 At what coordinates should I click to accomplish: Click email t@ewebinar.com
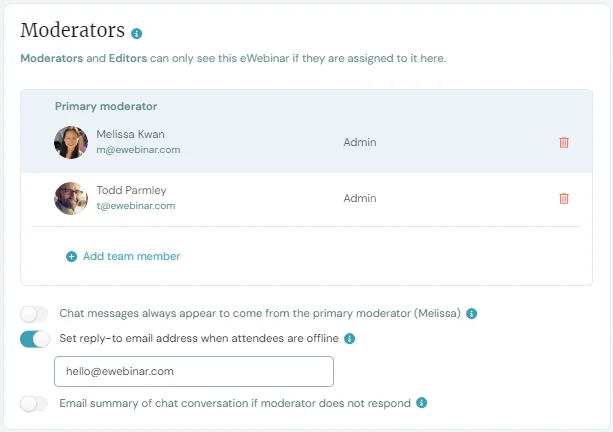(x=136, y=206)
